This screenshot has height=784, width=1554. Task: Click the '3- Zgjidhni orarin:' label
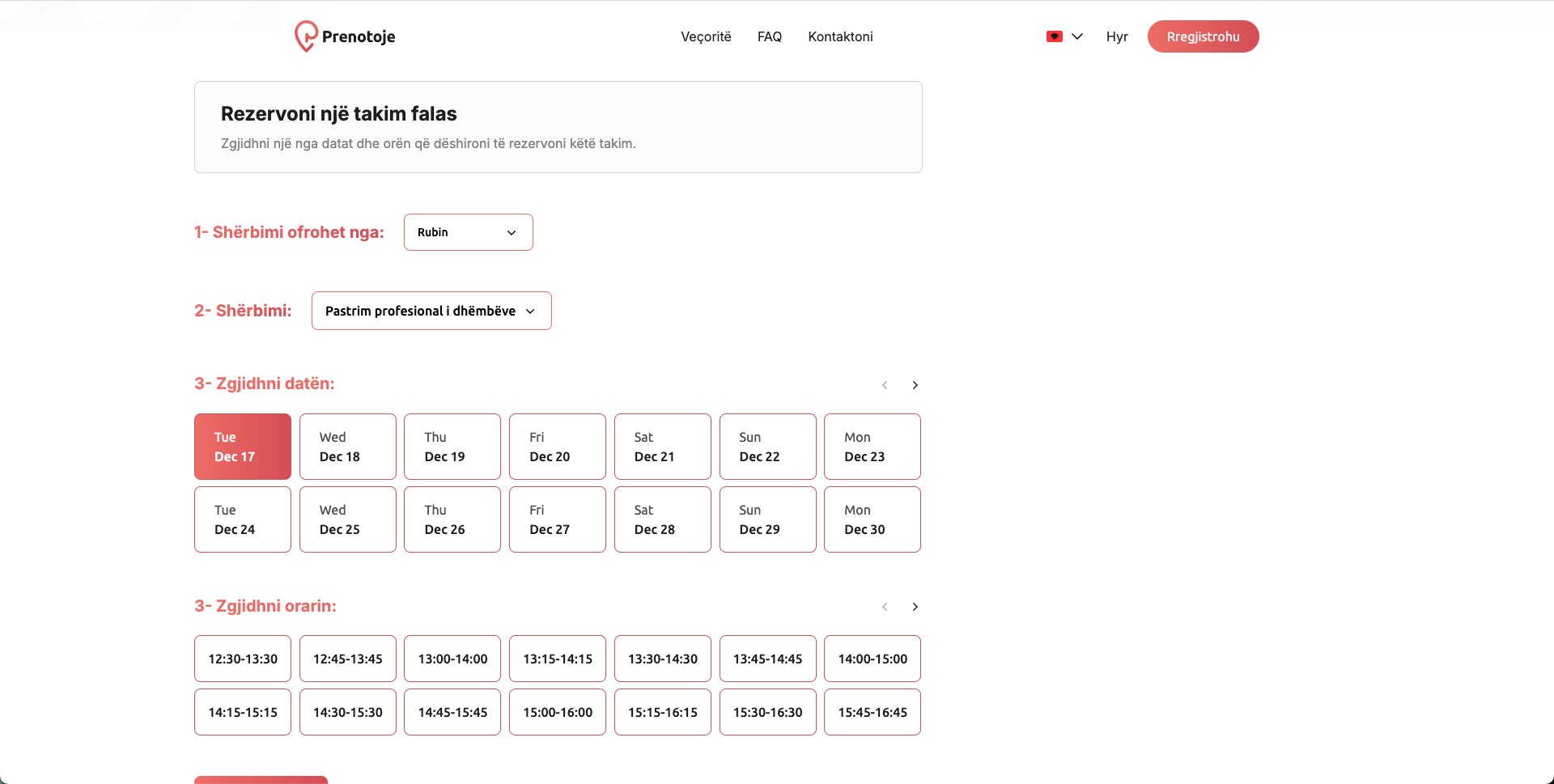[x=265, y=606]
